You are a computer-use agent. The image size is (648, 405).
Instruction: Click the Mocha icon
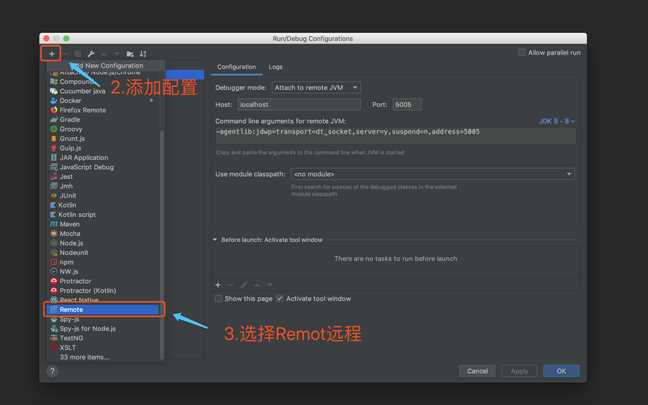point(54,233)
